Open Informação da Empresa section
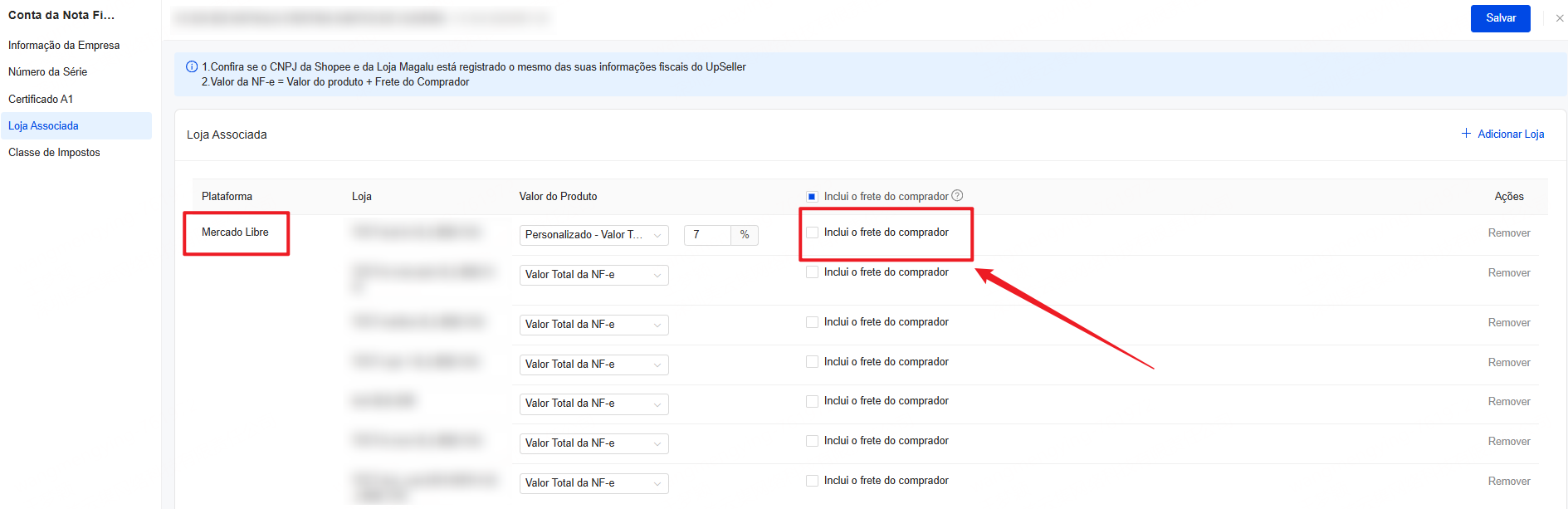The width and height of the screenshot is (1568, 509). (64, 46)
